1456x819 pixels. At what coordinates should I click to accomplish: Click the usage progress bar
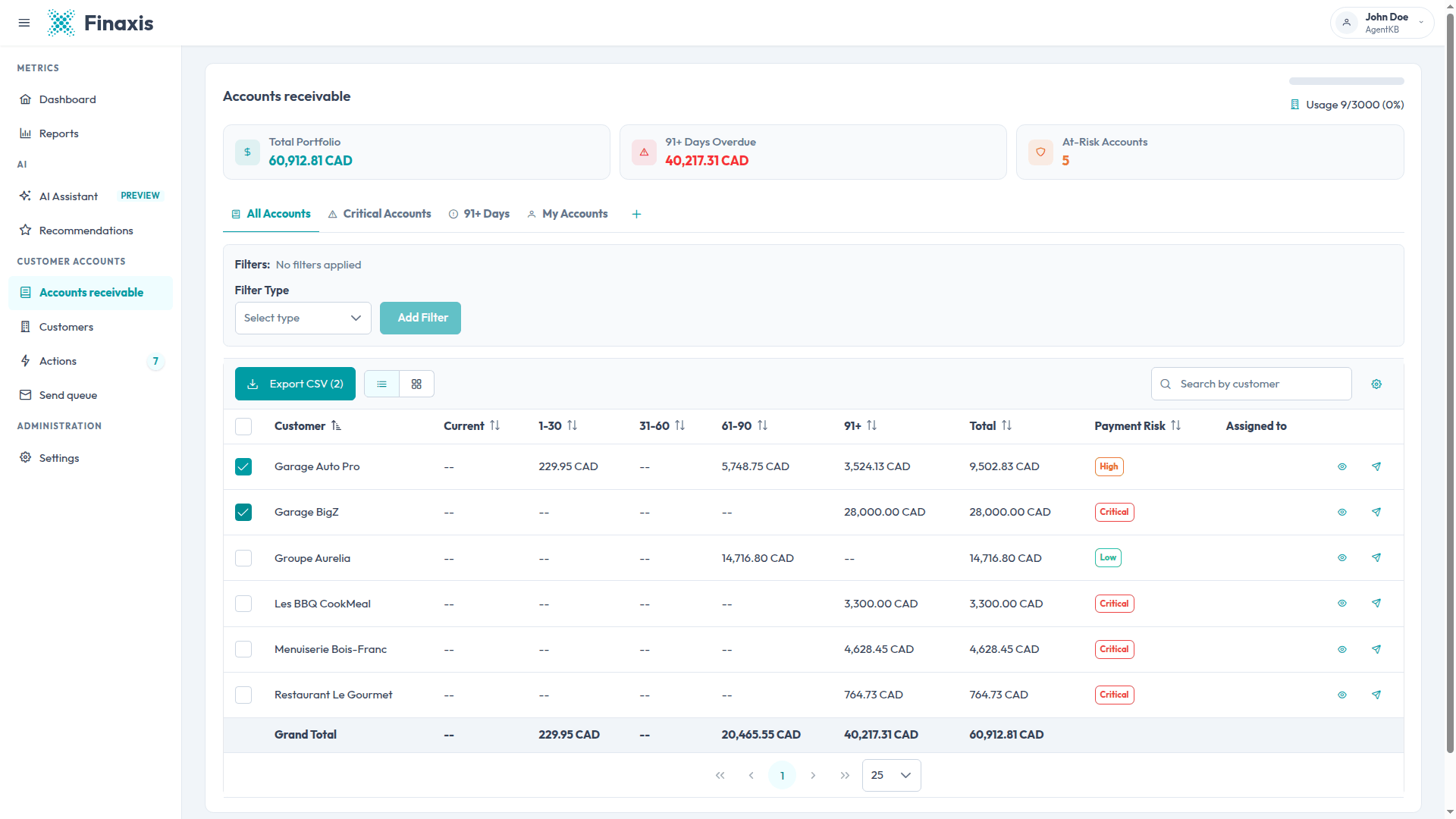[x=1346, y=81]
